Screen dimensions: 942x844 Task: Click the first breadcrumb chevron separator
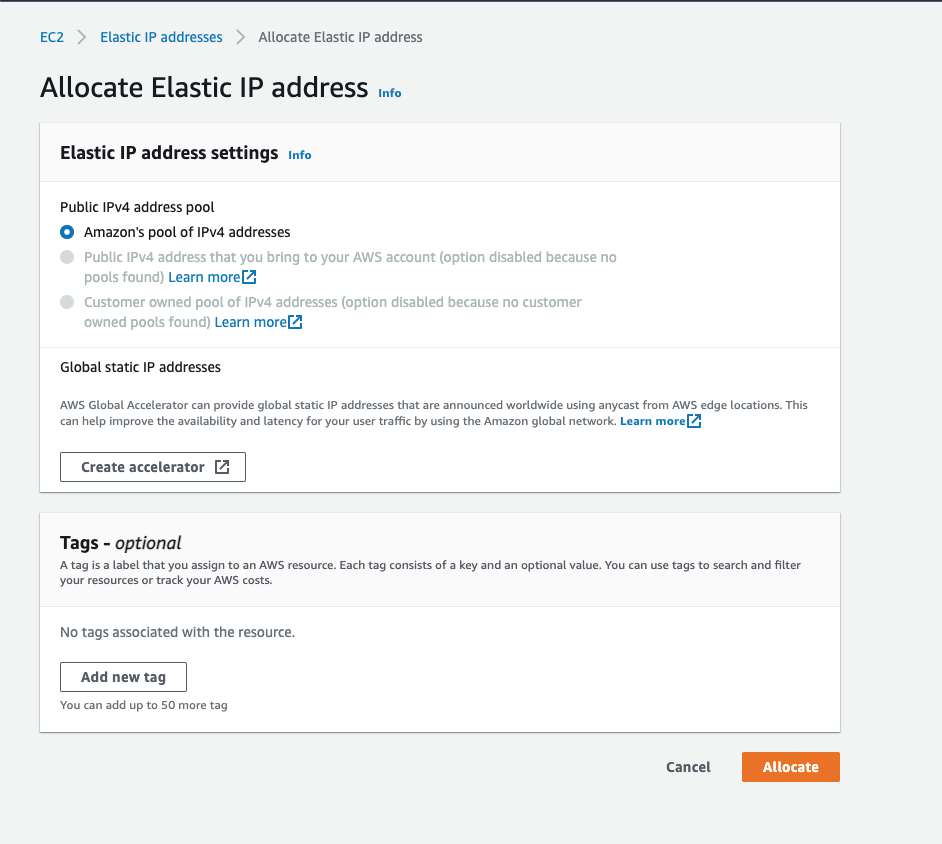pyautogui.click(x=82, y=37)
